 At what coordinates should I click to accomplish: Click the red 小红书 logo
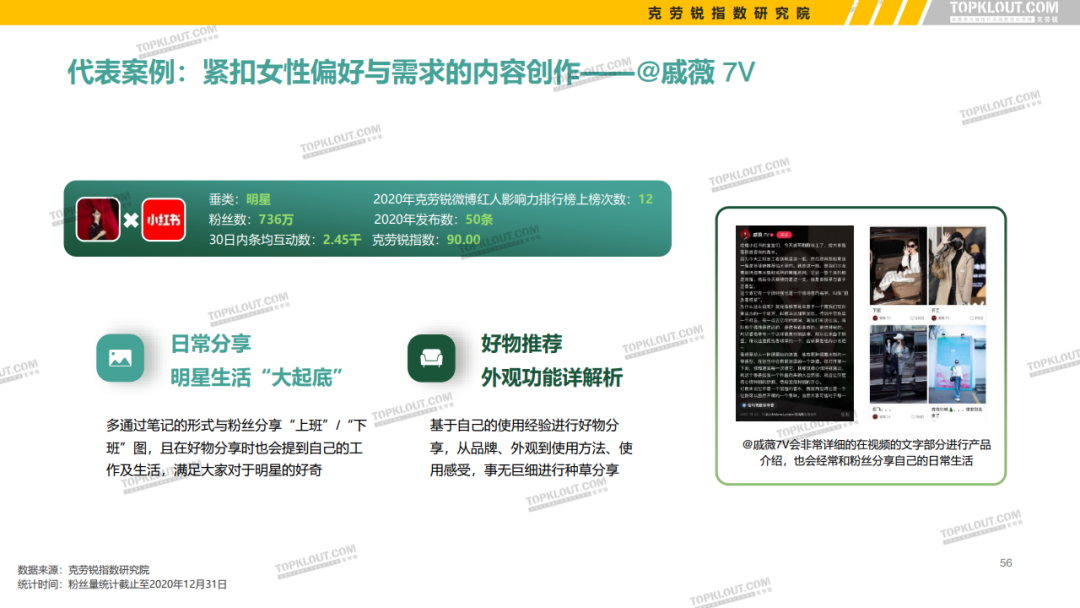click(x=163, y=220)
